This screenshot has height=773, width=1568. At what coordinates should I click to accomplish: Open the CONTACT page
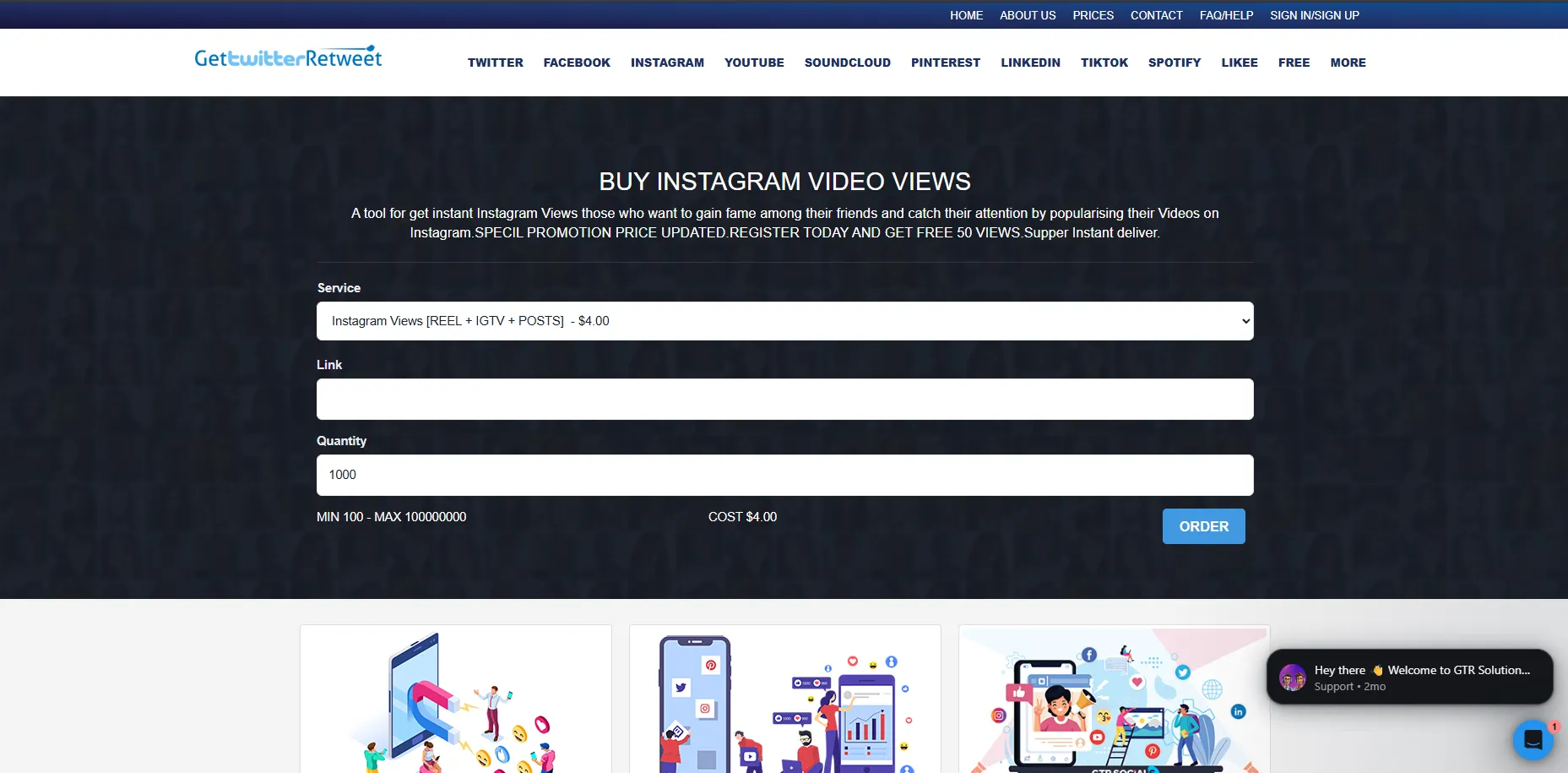click(1156, 14)
